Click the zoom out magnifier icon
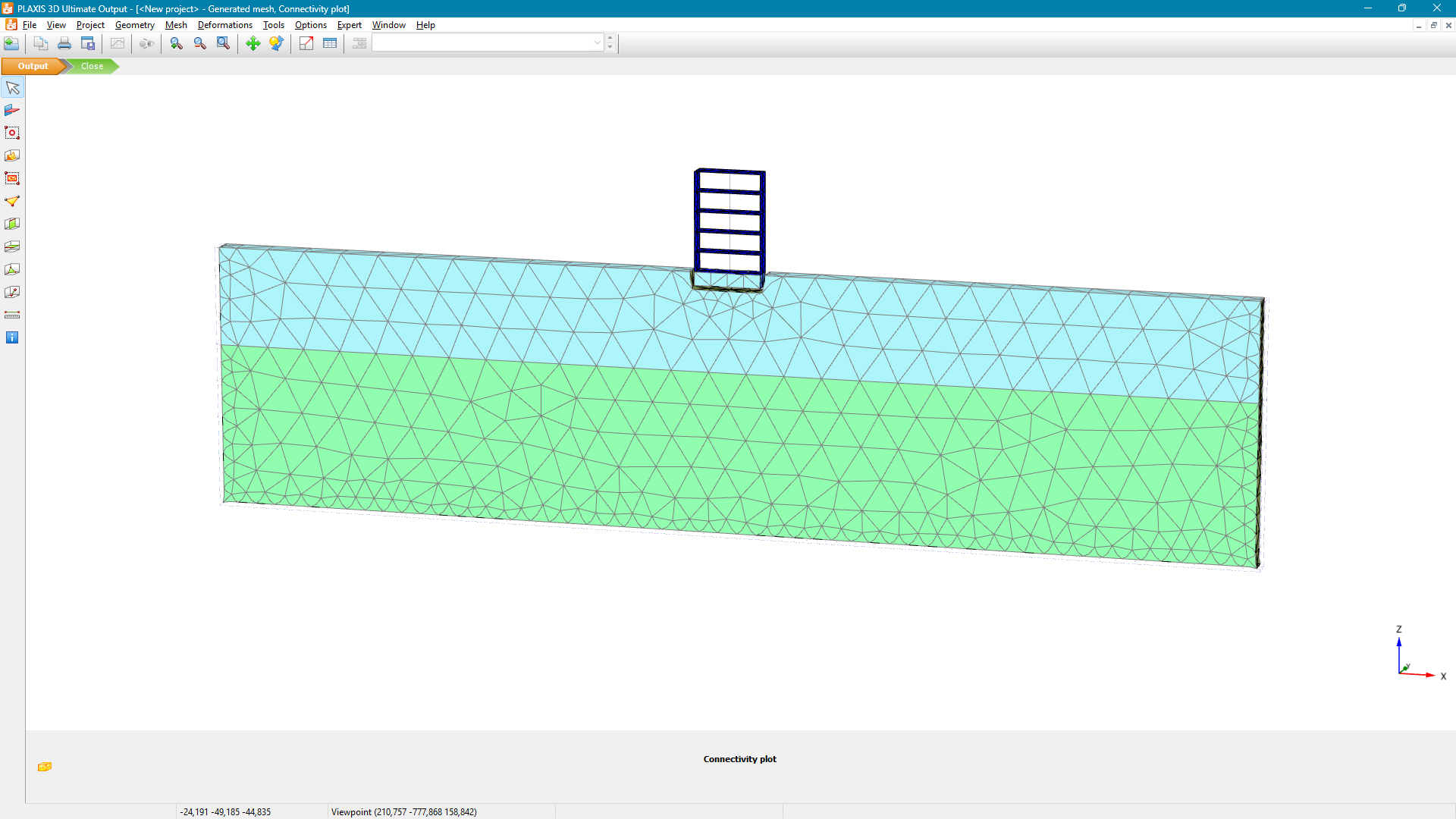This screenshot has width=1456, height=819. coord(199,43)
